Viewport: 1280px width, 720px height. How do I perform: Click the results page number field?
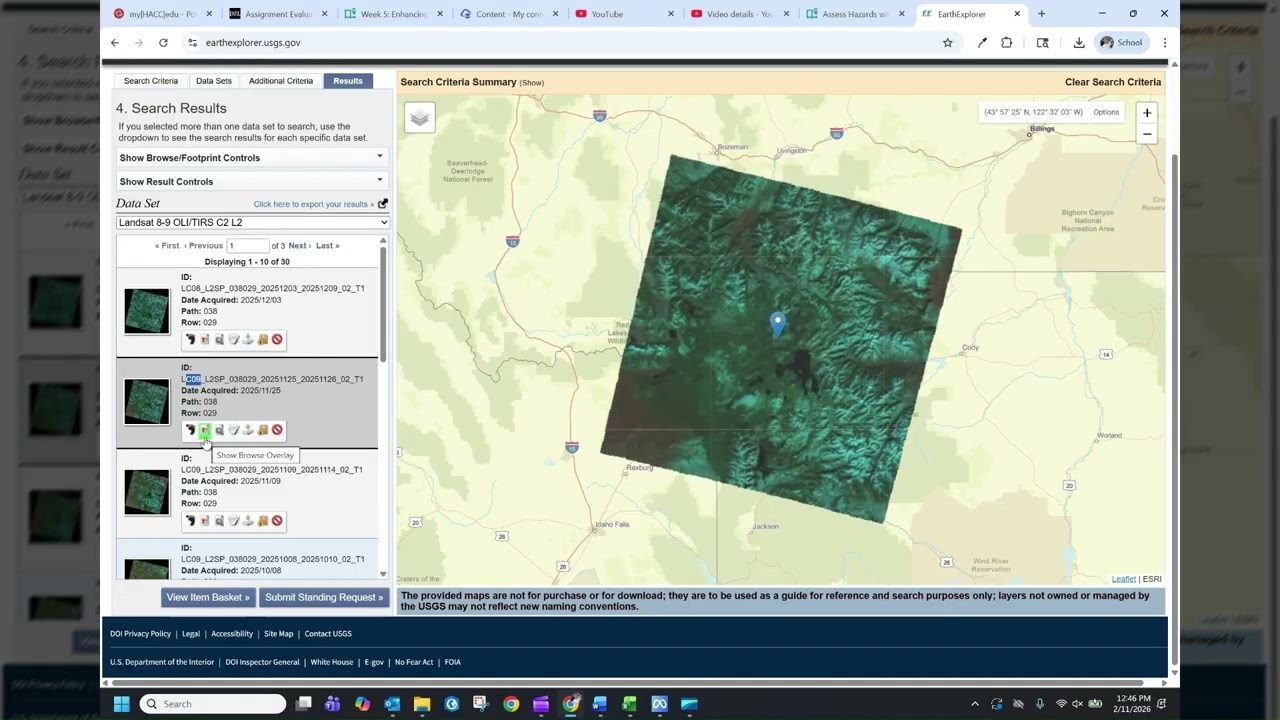(247, 245)
